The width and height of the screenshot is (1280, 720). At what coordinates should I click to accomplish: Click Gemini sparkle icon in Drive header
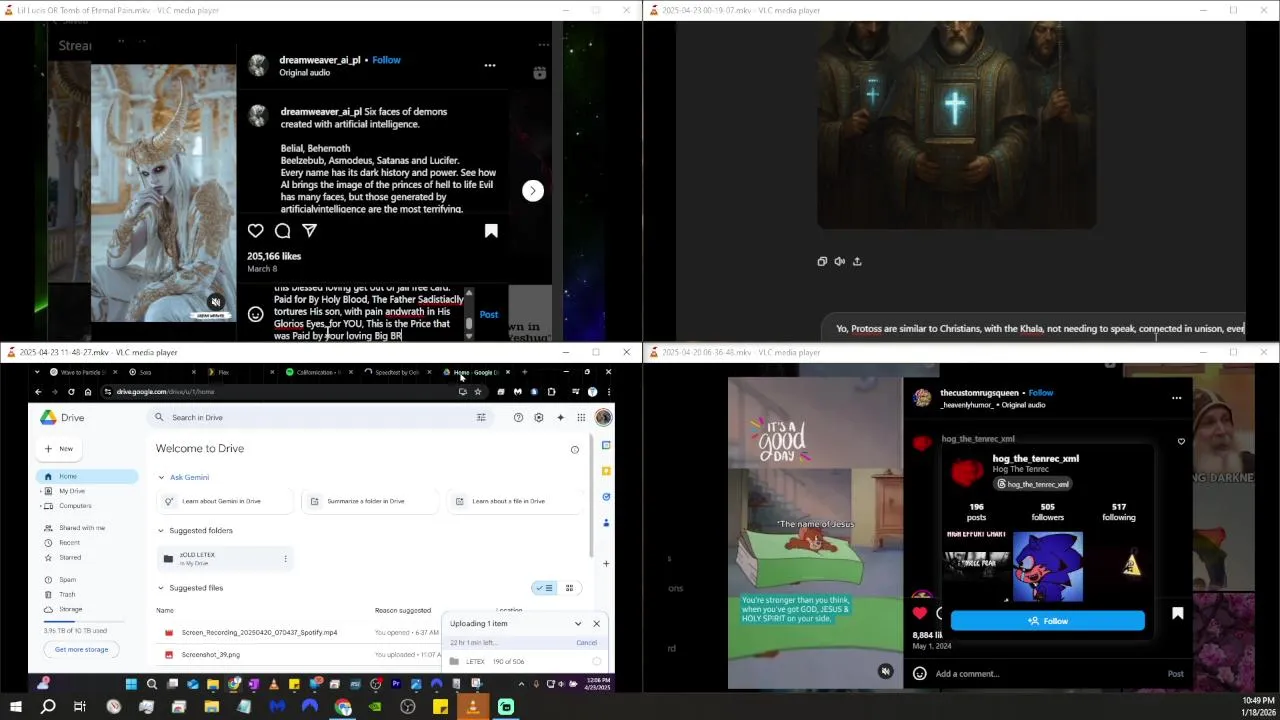tap(560, 418)
